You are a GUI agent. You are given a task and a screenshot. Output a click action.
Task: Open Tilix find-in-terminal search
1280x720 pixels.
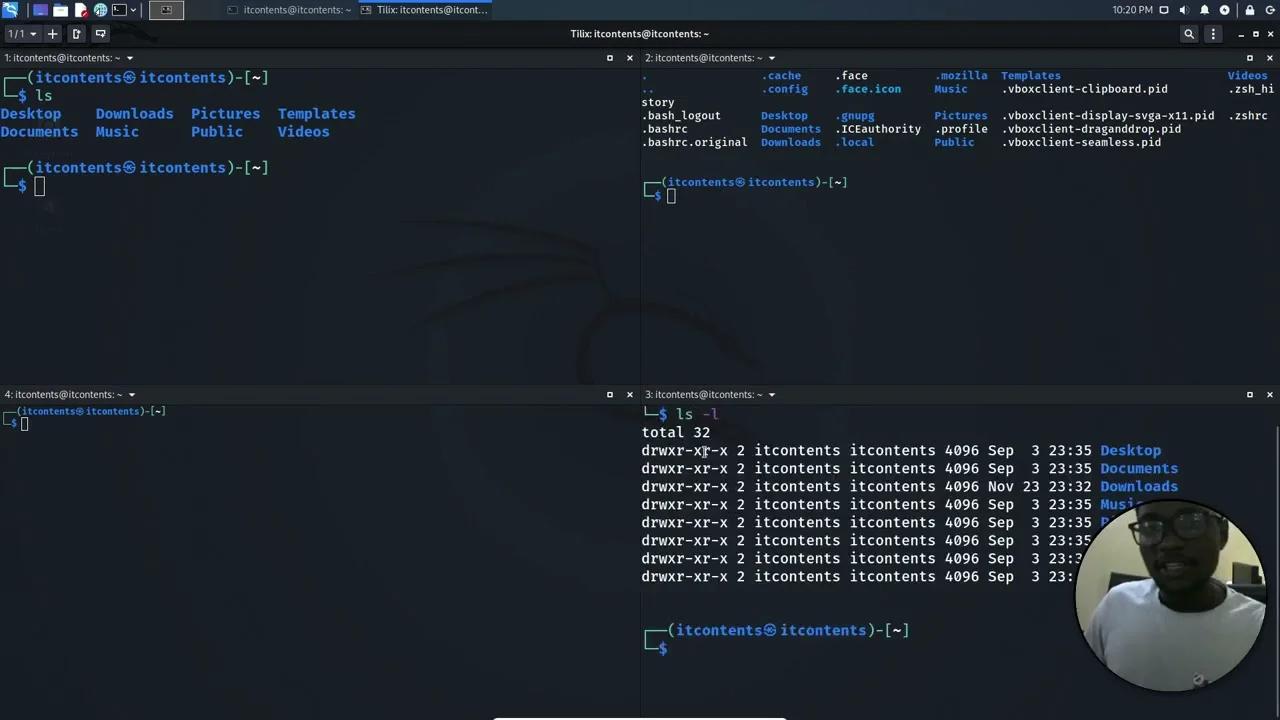coord(1189,34)
